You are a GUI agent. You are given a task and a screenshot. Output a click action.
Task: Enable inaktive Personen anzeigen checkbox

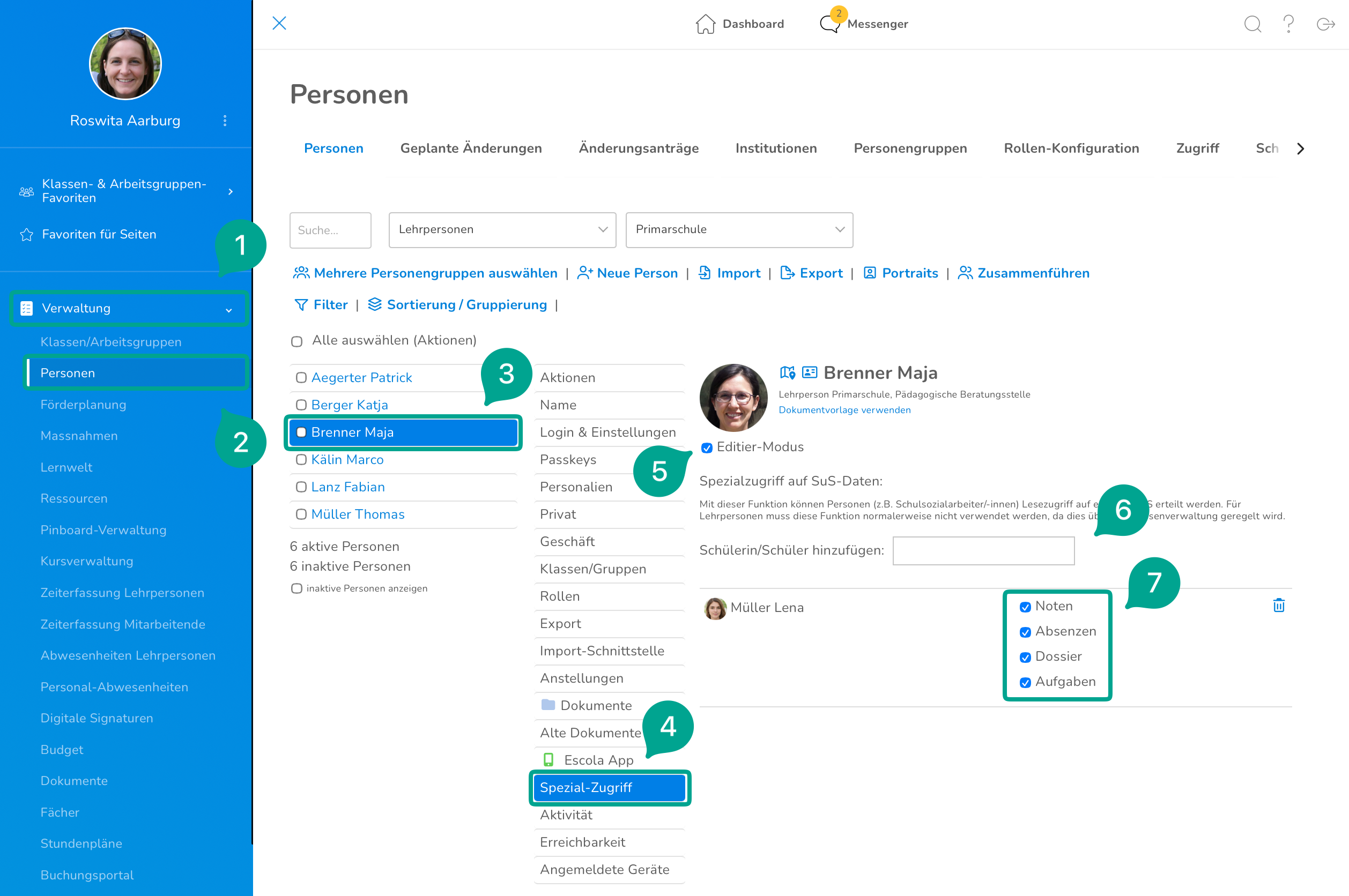297,588
